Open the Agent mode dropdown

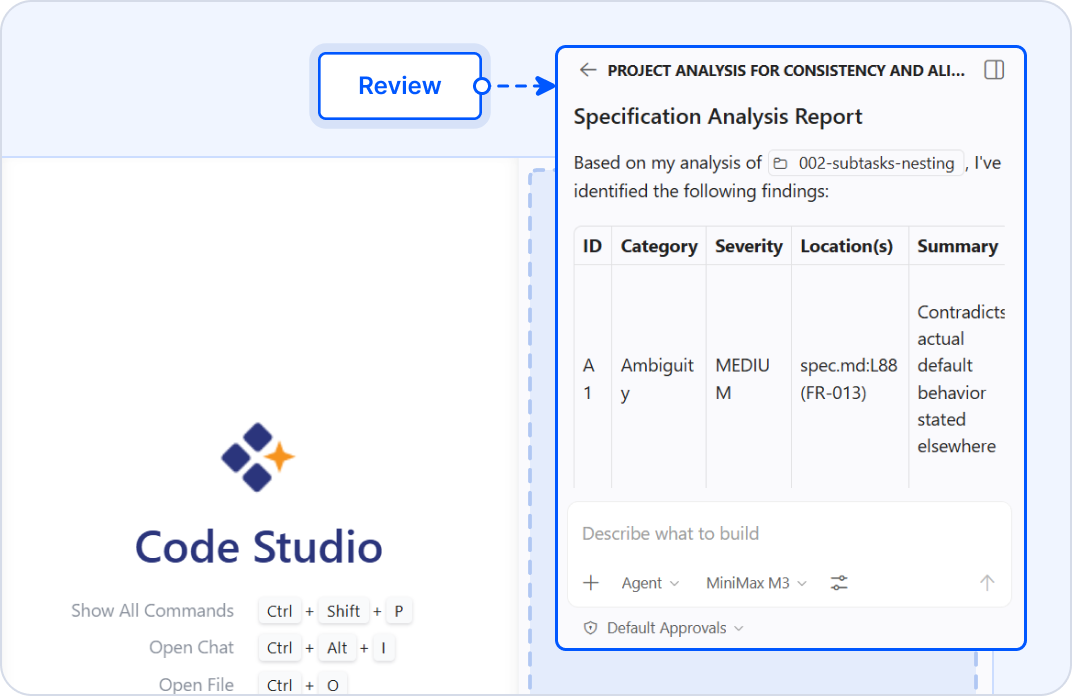pos(649,583)
